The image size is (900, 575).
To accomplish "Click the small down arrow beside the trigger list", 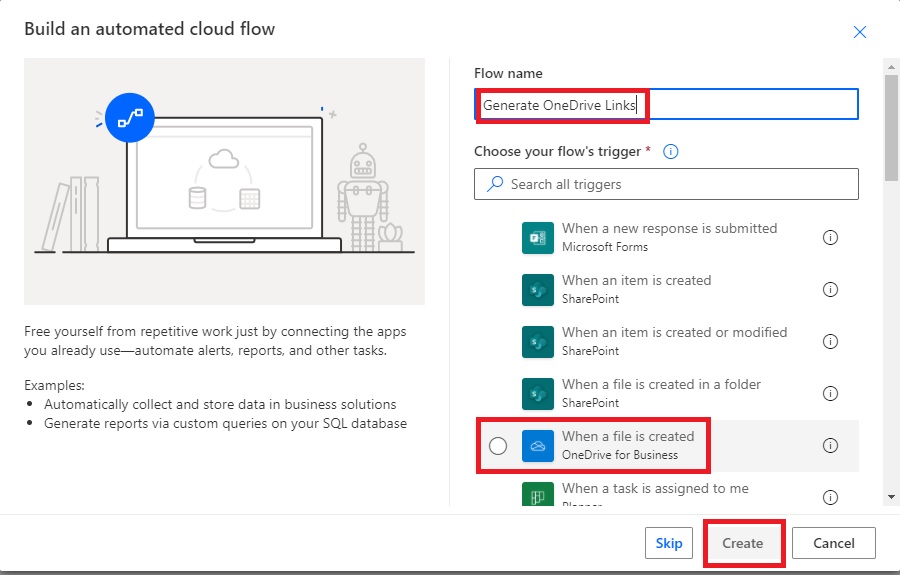I will coord(891,498).
